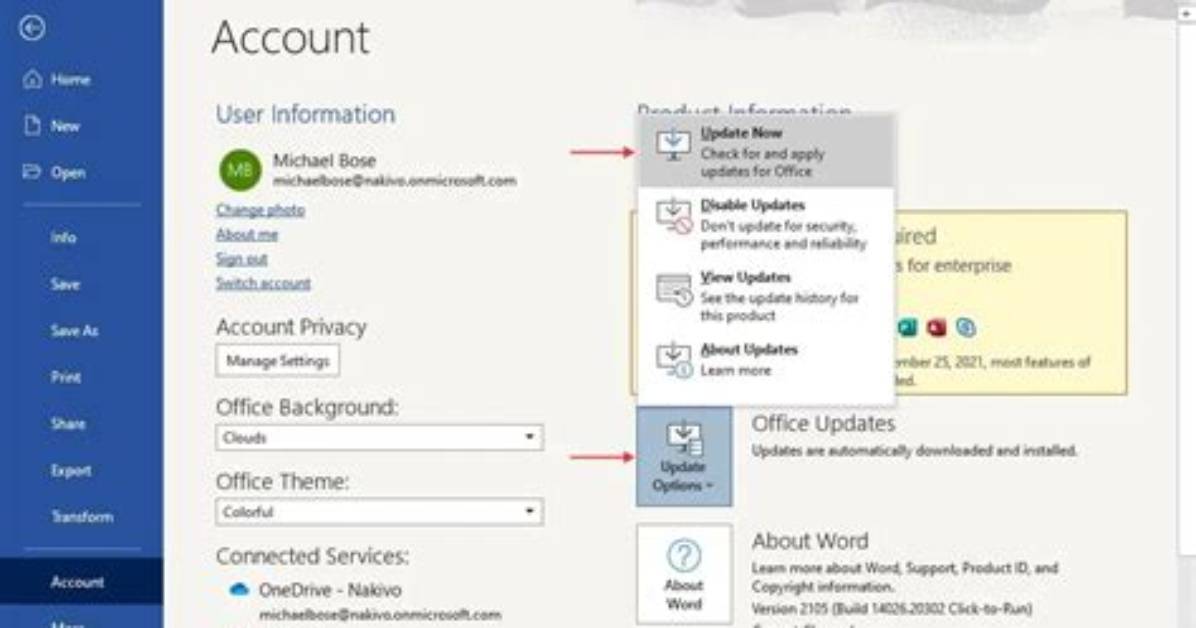Click the MB user avatar
This screenshot has height=628, width=1196.
point(240,169)
